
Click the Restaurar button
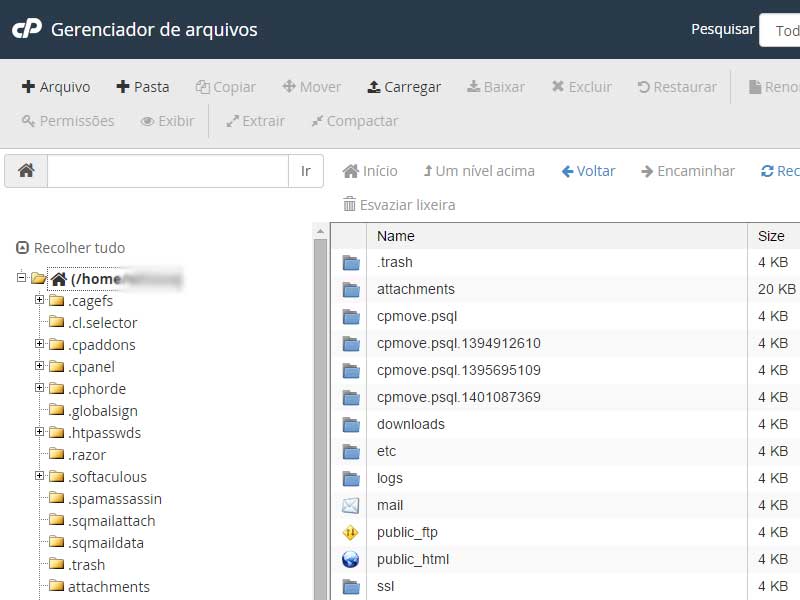pyautogui.click(x=677, y=87)
